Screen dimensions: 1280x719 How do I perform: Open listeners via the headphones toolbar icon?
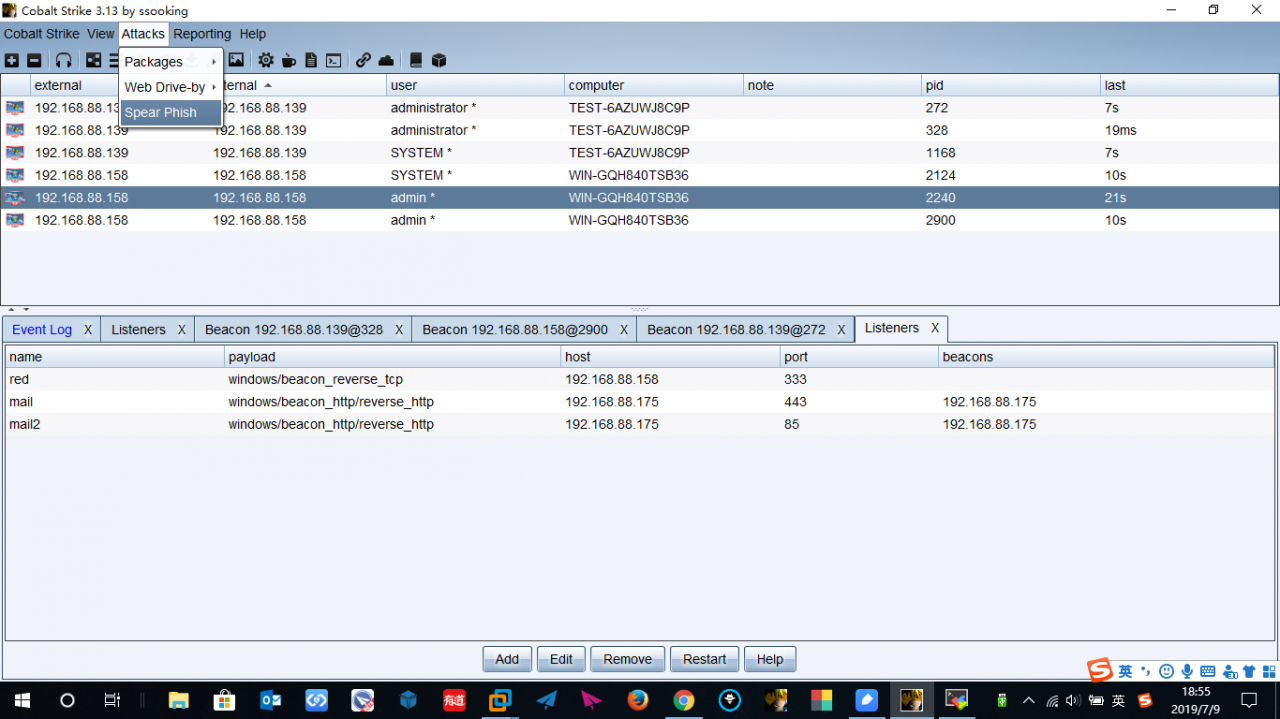click(x=64, y=61)
